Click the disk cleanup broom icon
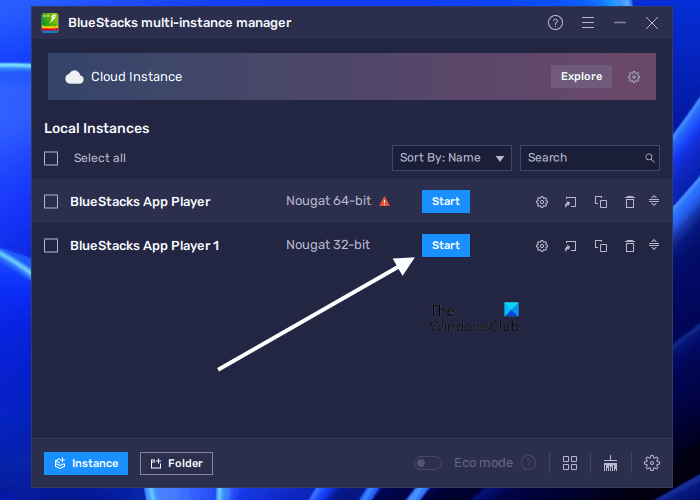The height and width of the screenshot is (500, 700). click(x=610, y=463)
